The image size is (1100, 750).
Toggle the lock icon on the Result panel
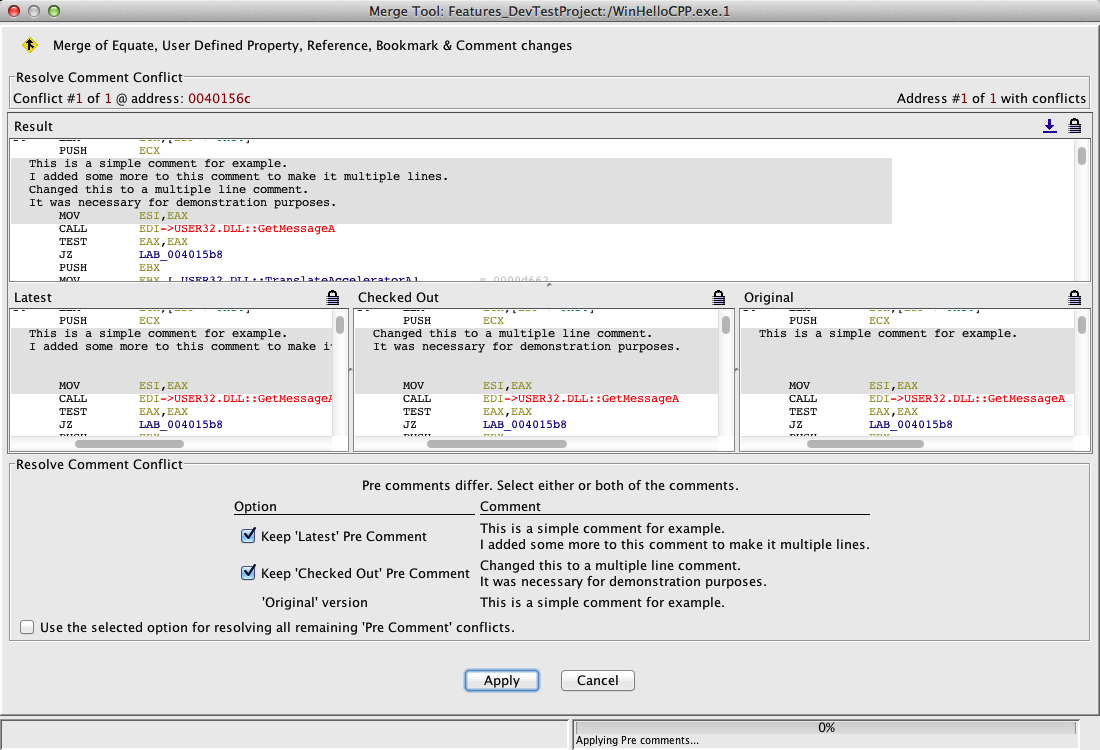(1074, 126)
